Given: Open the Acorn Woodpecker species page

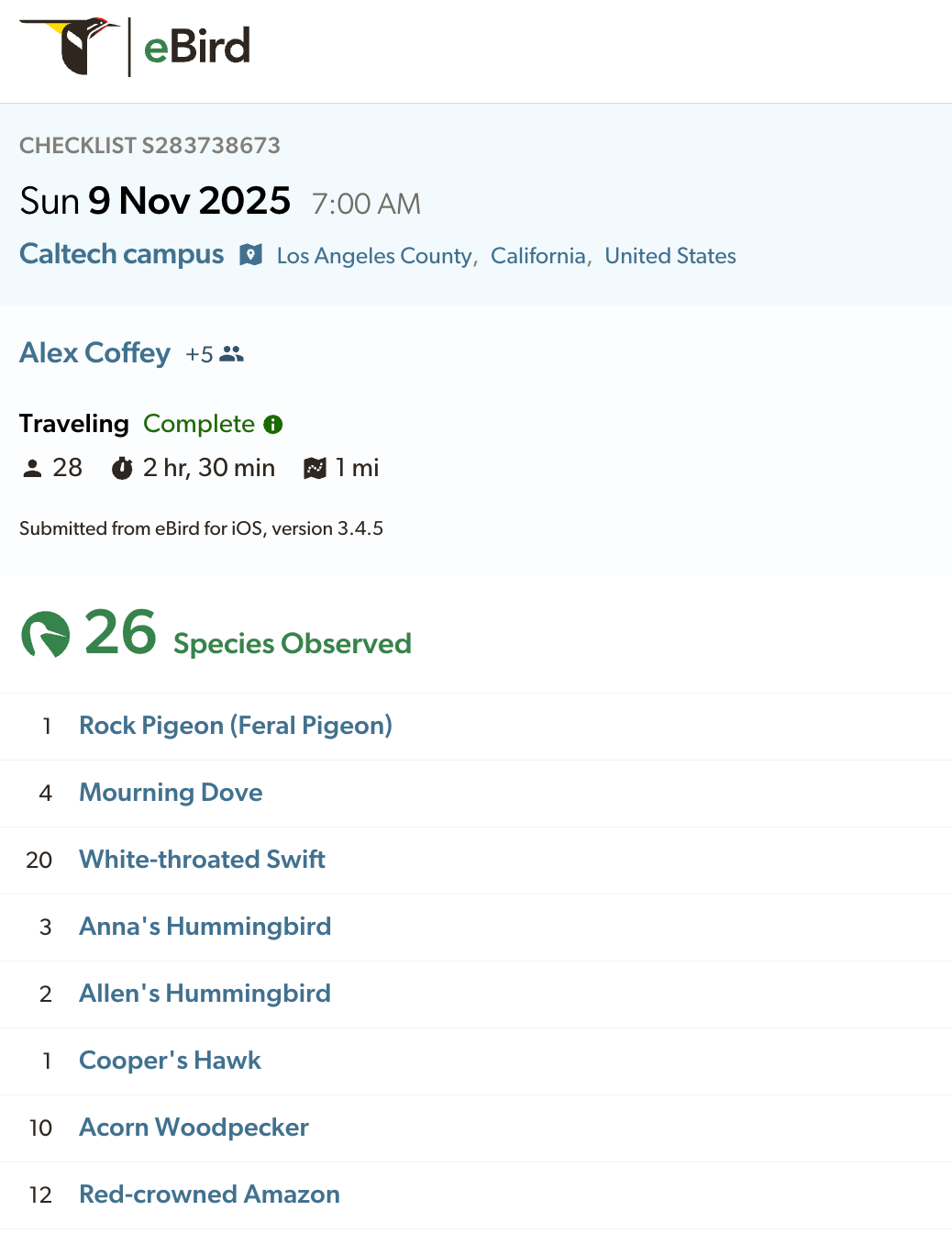Looking at the screenshot, I should tap(194, 1127).
